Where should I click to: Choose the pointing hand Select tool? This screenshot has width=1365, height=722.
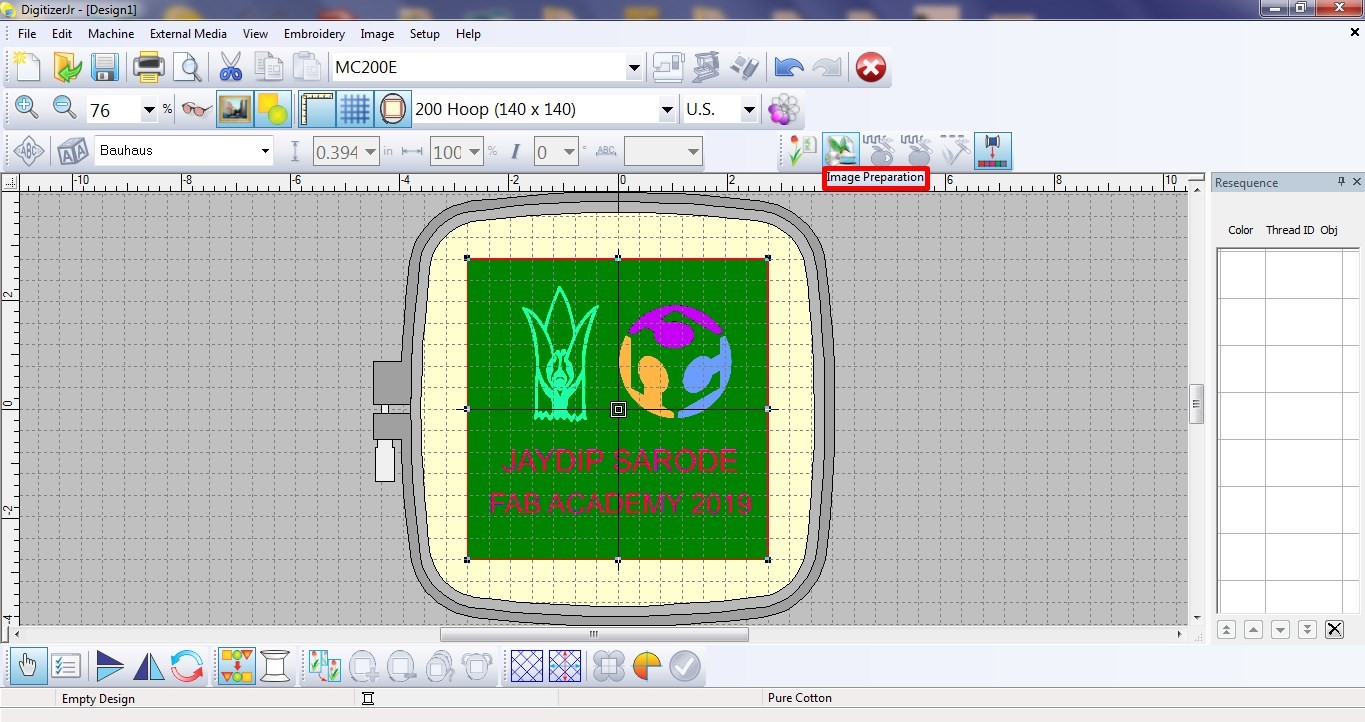tap(28, 666)
